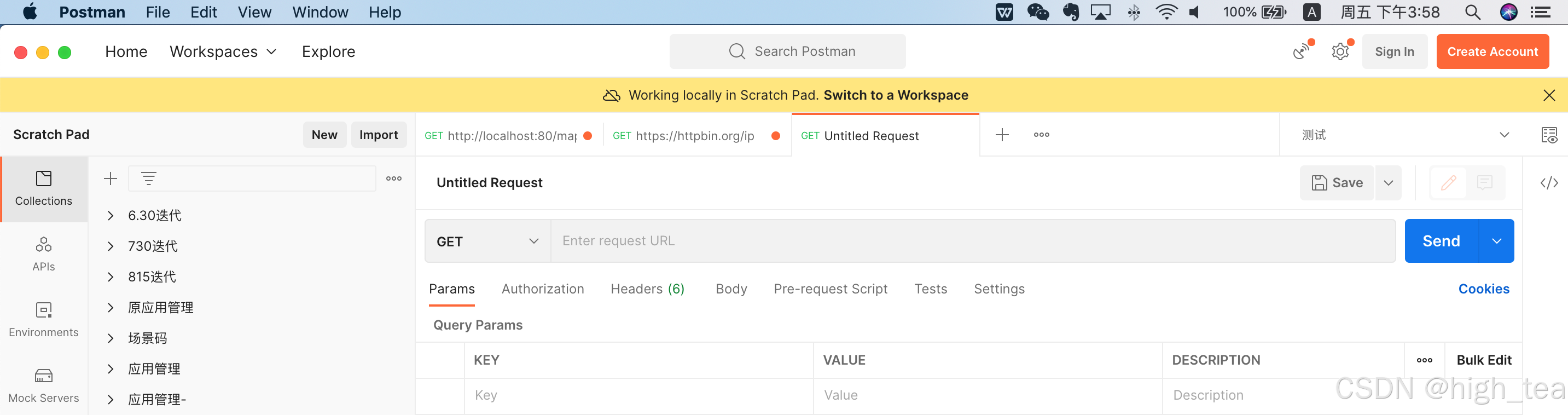Close the Scratch Pad yellow banner
The height and width of the screenshot is (415, 1568).
click(1549, 95)
